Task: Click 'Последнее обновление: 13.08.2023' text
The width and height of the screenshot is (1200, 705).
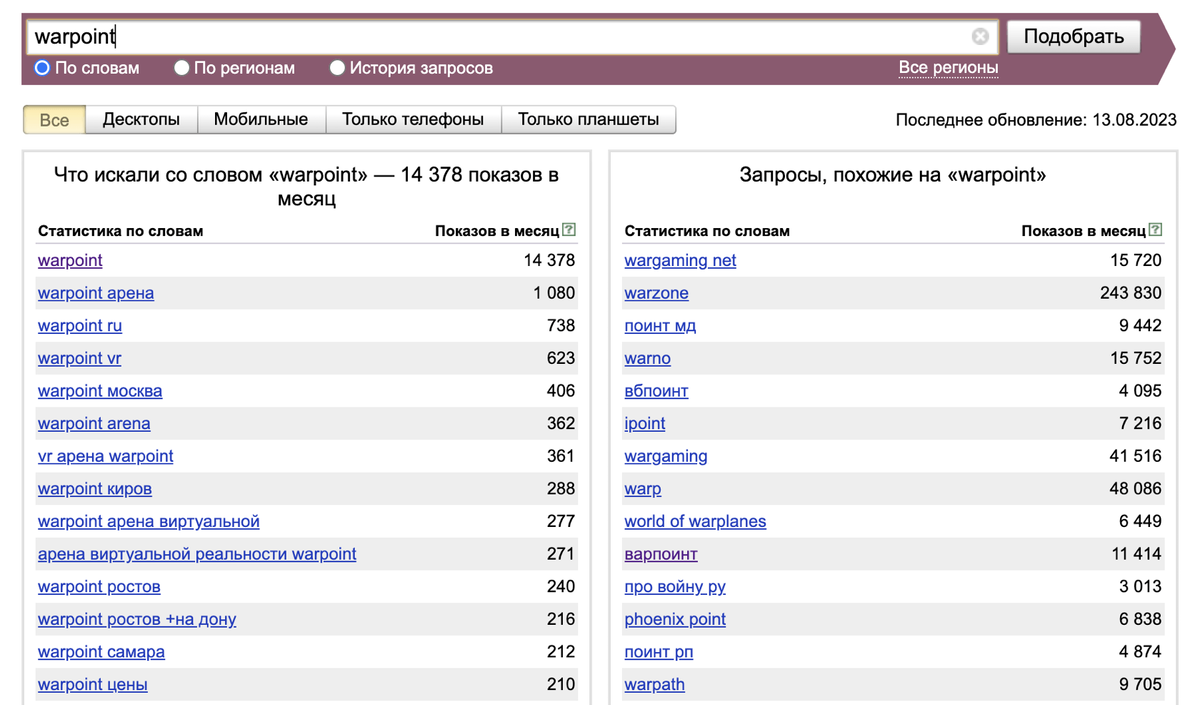Action: [x=1036, y=120]
